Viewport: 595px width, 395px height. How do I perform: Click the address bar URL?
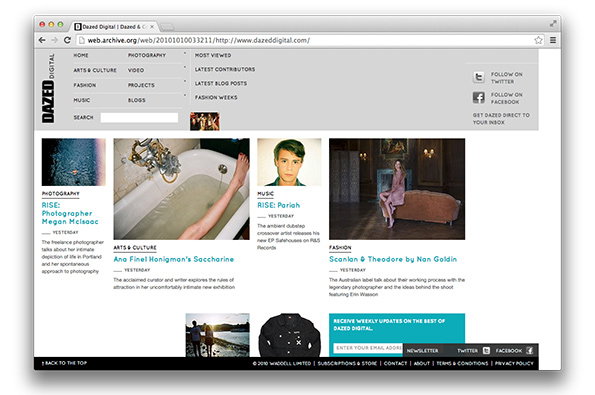pos(198,40)
